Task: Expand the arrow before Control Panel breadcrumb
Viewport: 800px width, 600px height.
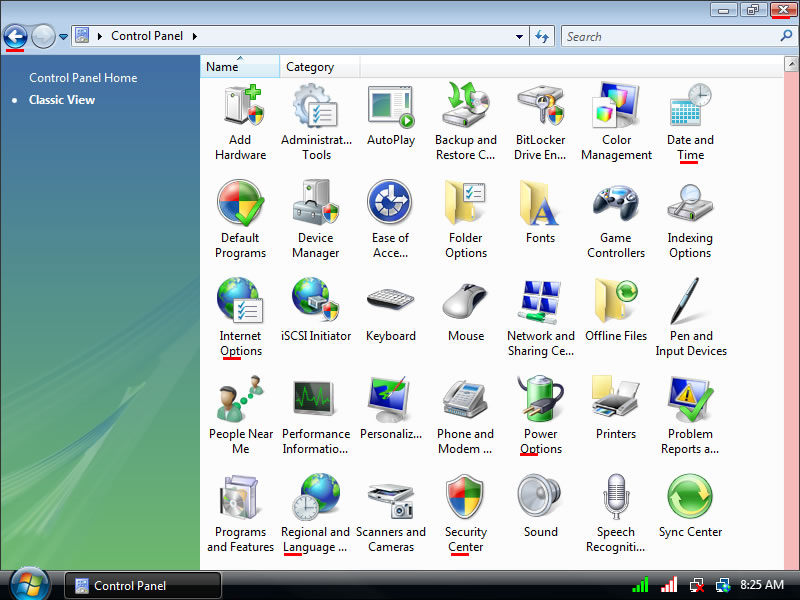Action: (x=99, y=36)
